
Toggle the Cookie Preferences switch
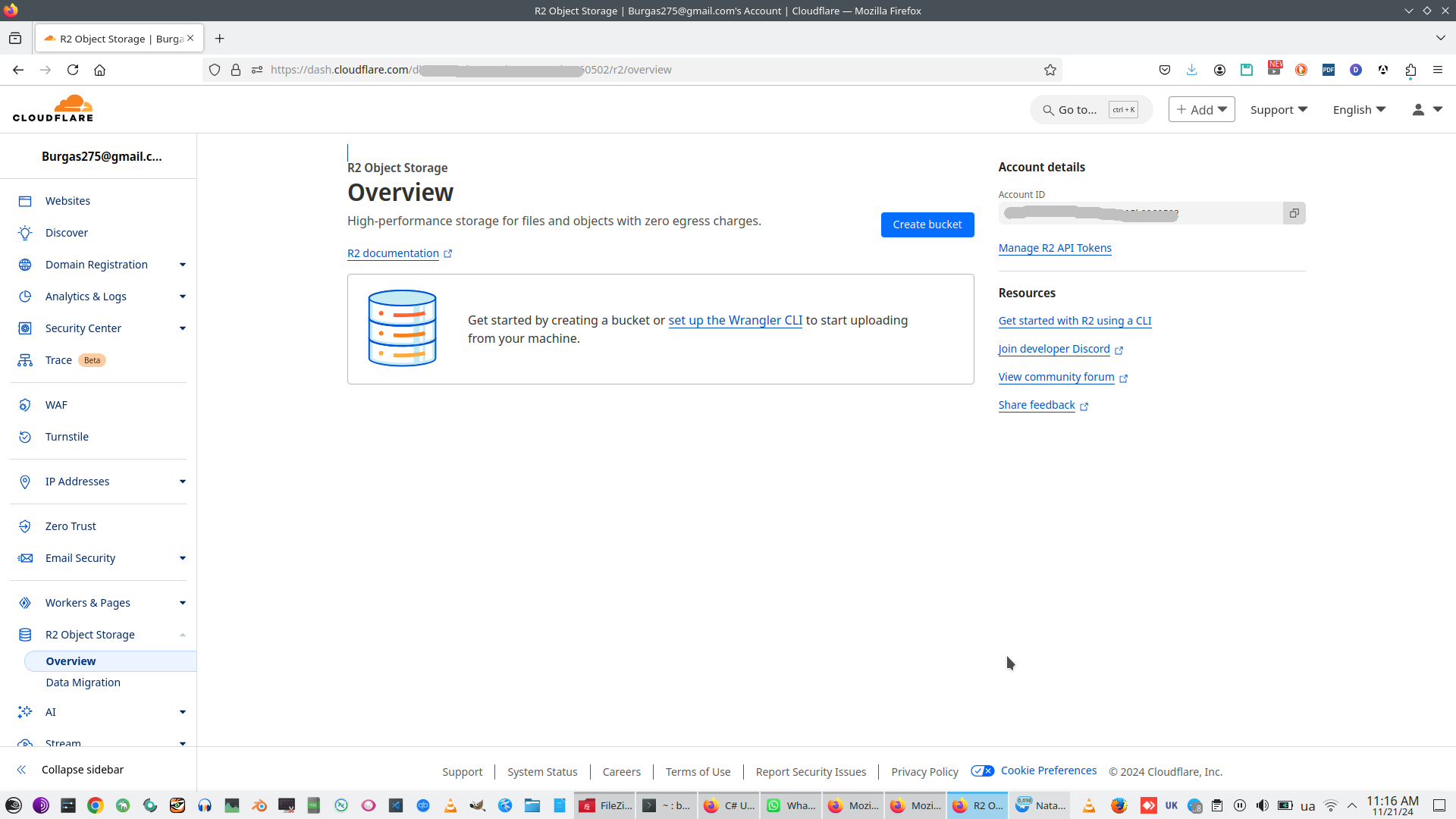point(982,770)
